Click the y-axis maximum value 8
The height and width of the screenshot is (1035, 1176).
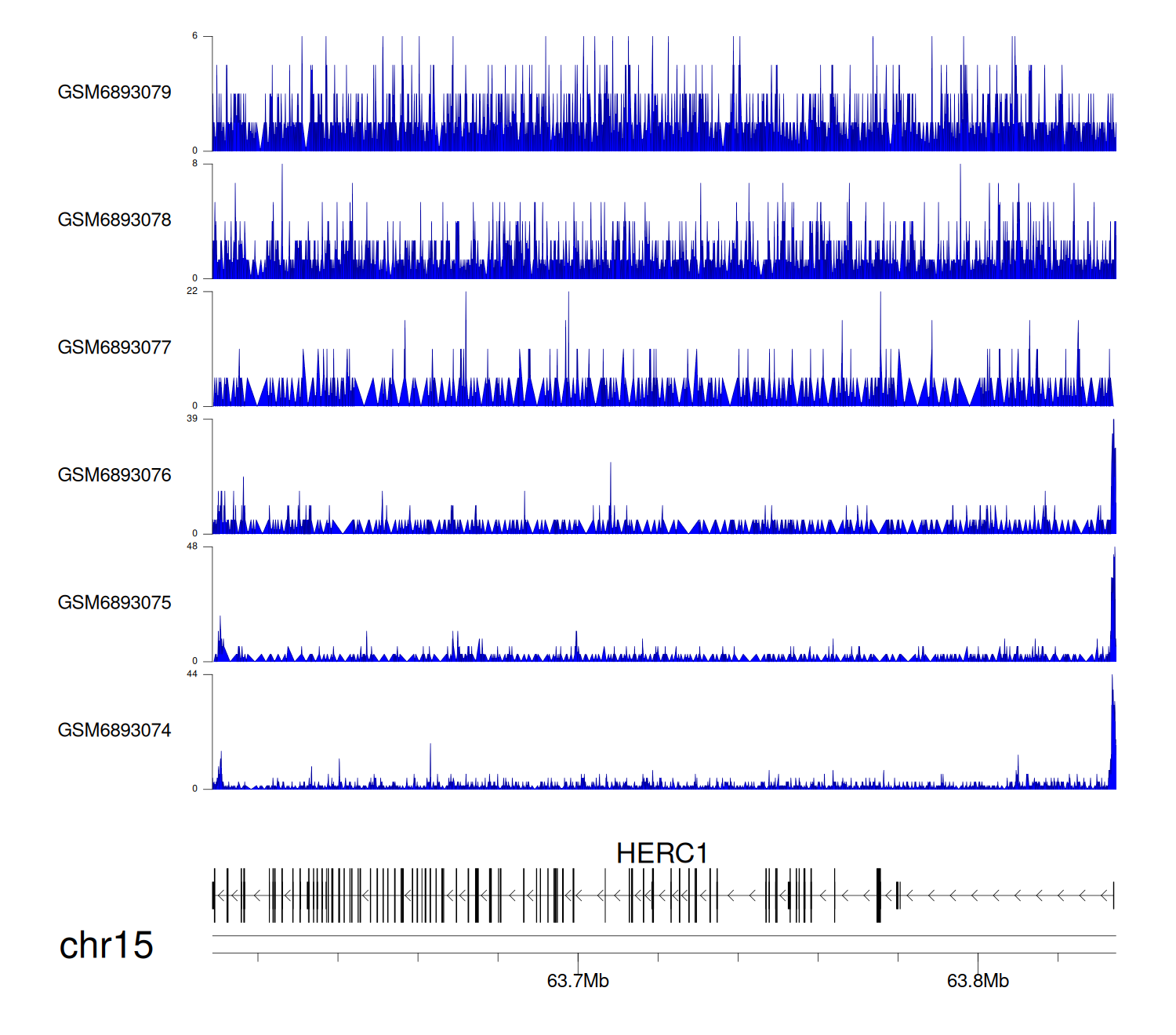point(195,163)
